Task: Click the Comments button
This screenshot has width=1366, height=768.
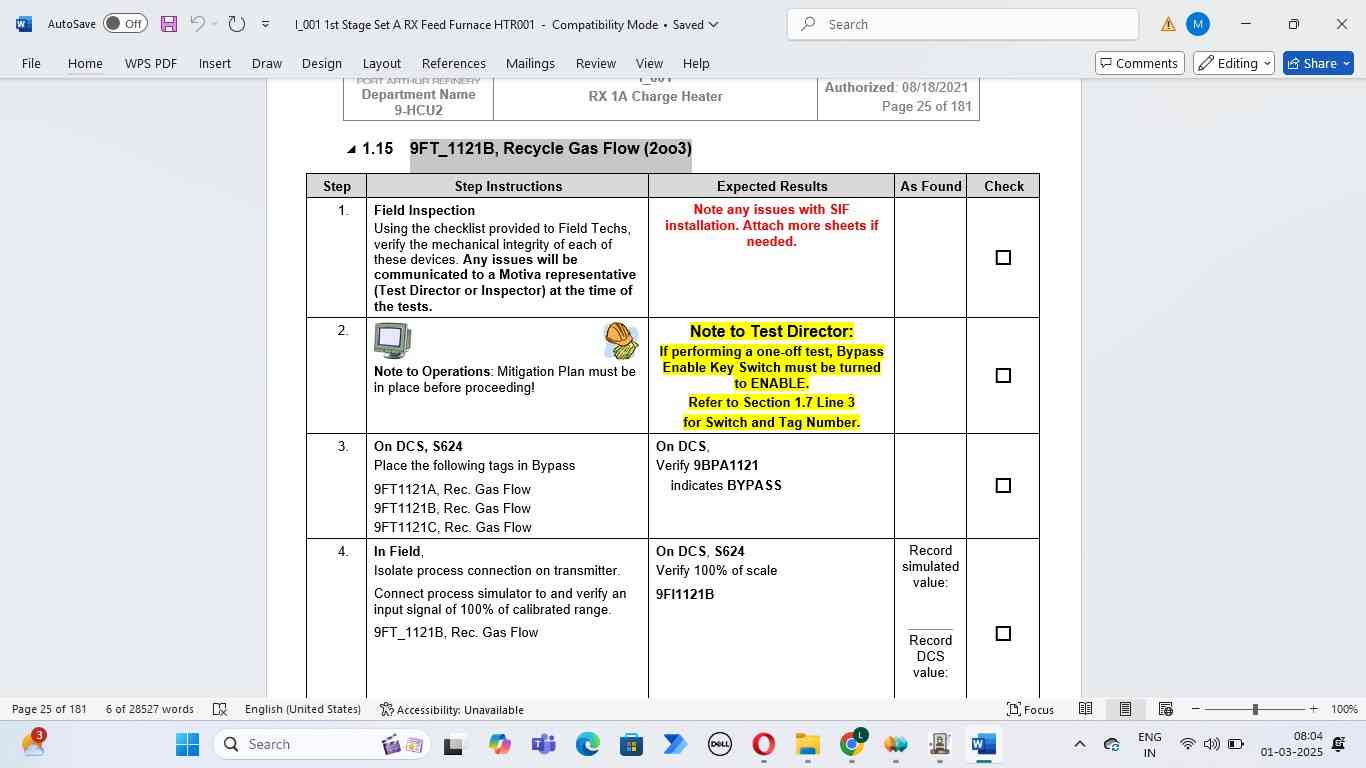Action: point(1140,63)
